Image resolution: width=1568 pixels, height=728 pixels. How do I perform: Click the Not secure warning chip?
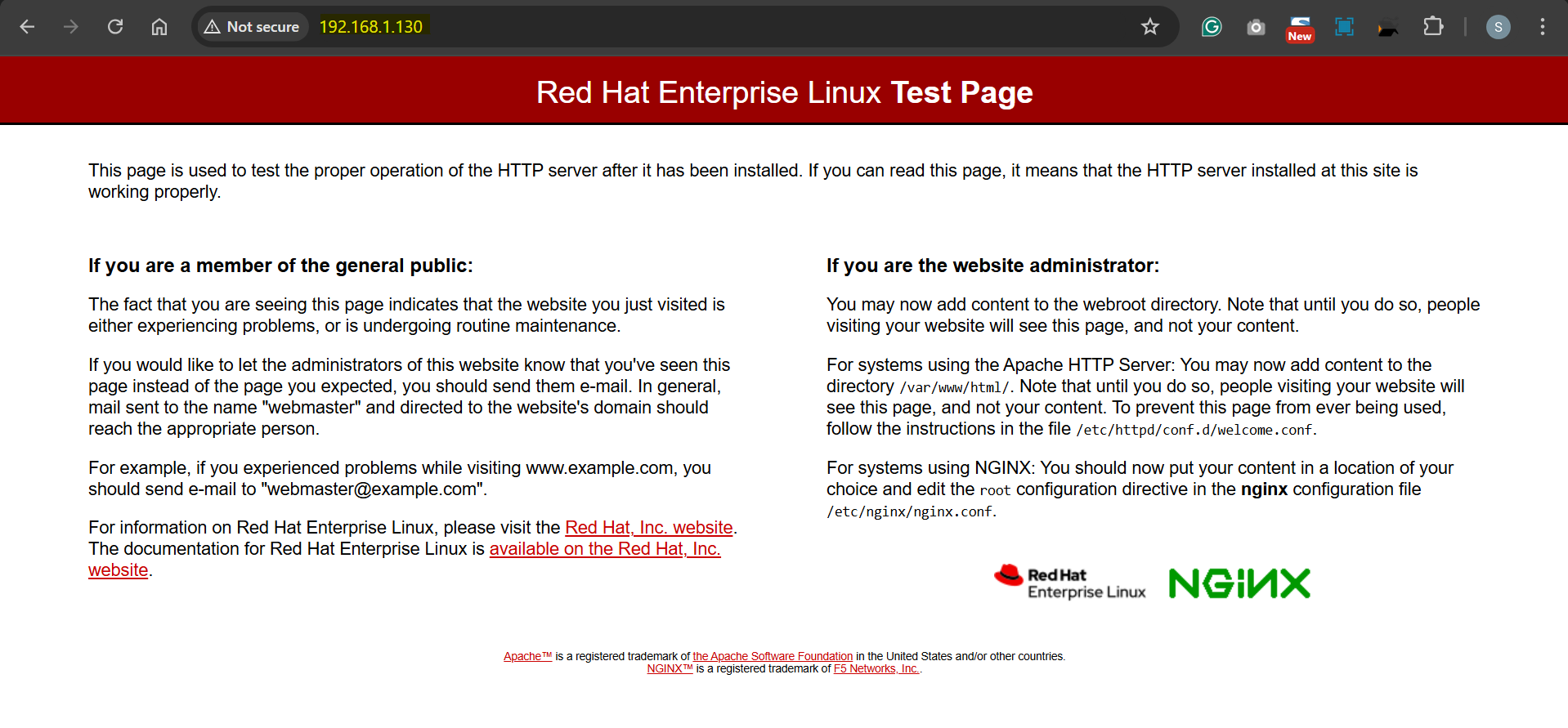pyautogui.click(x=252, y=27)
